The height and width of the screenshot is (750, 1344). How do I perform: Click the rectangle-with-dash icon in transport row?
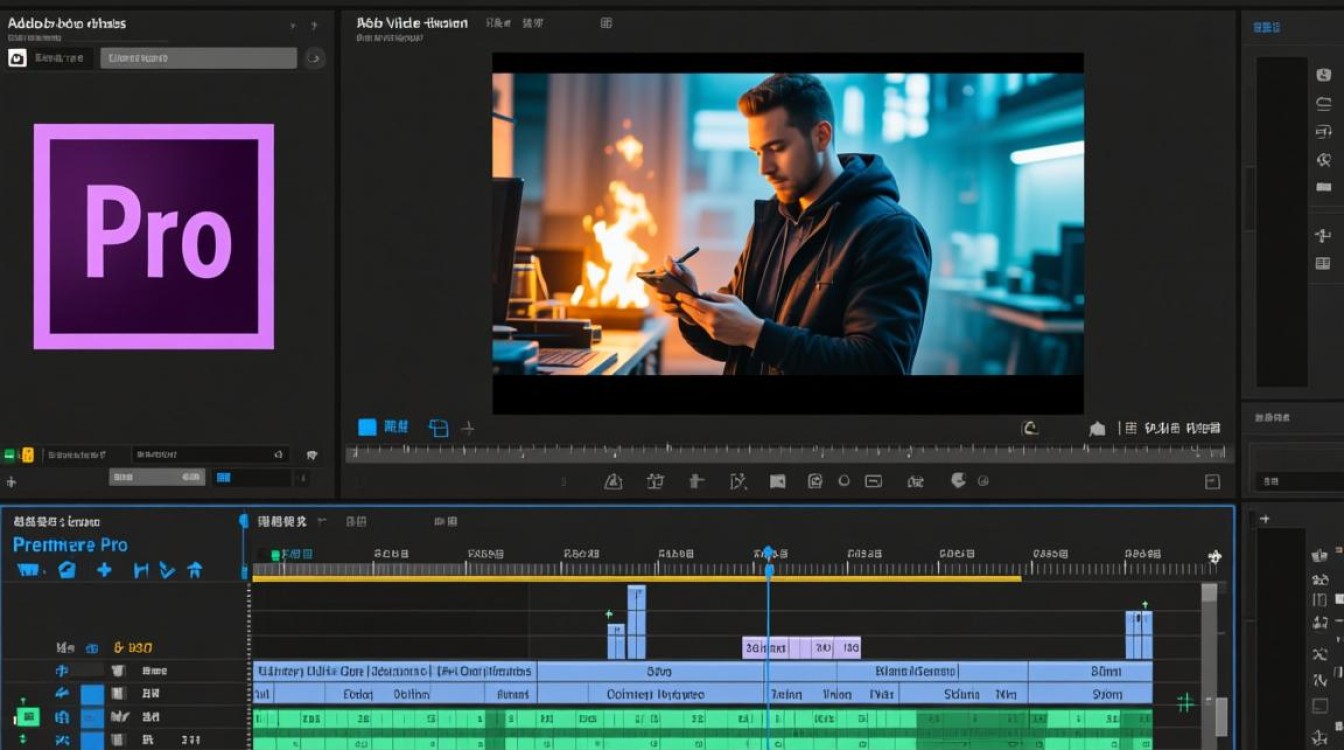[873, 481]
